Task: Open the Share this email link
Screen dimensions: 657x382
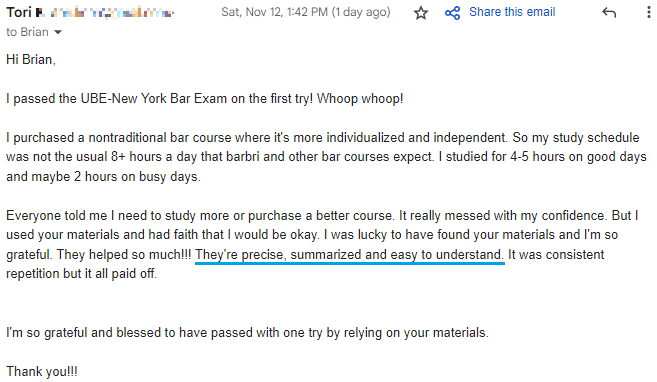Action: [512, 12]
